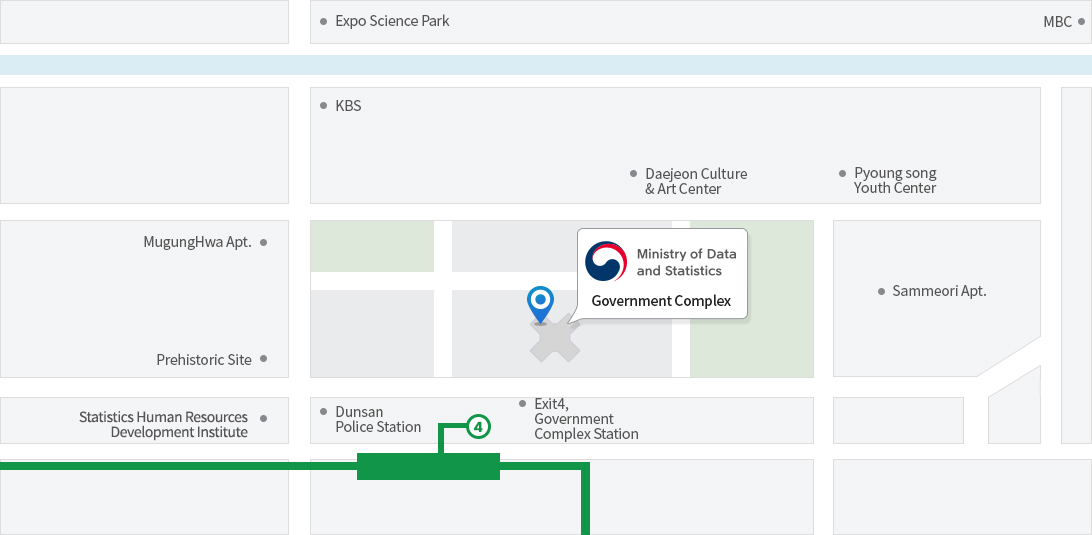
Task: Click the light blue river strip
Action: pos(546,65)
